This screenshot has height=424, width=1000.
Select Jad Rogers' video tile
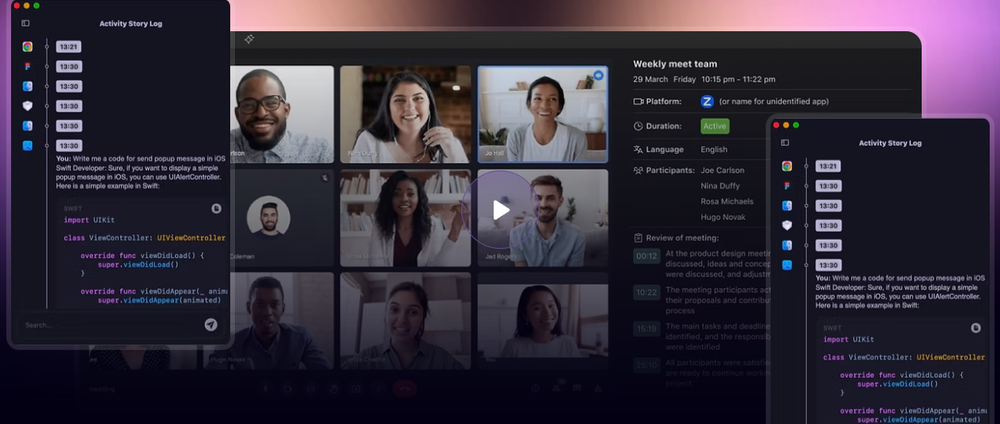click(543, 217)
